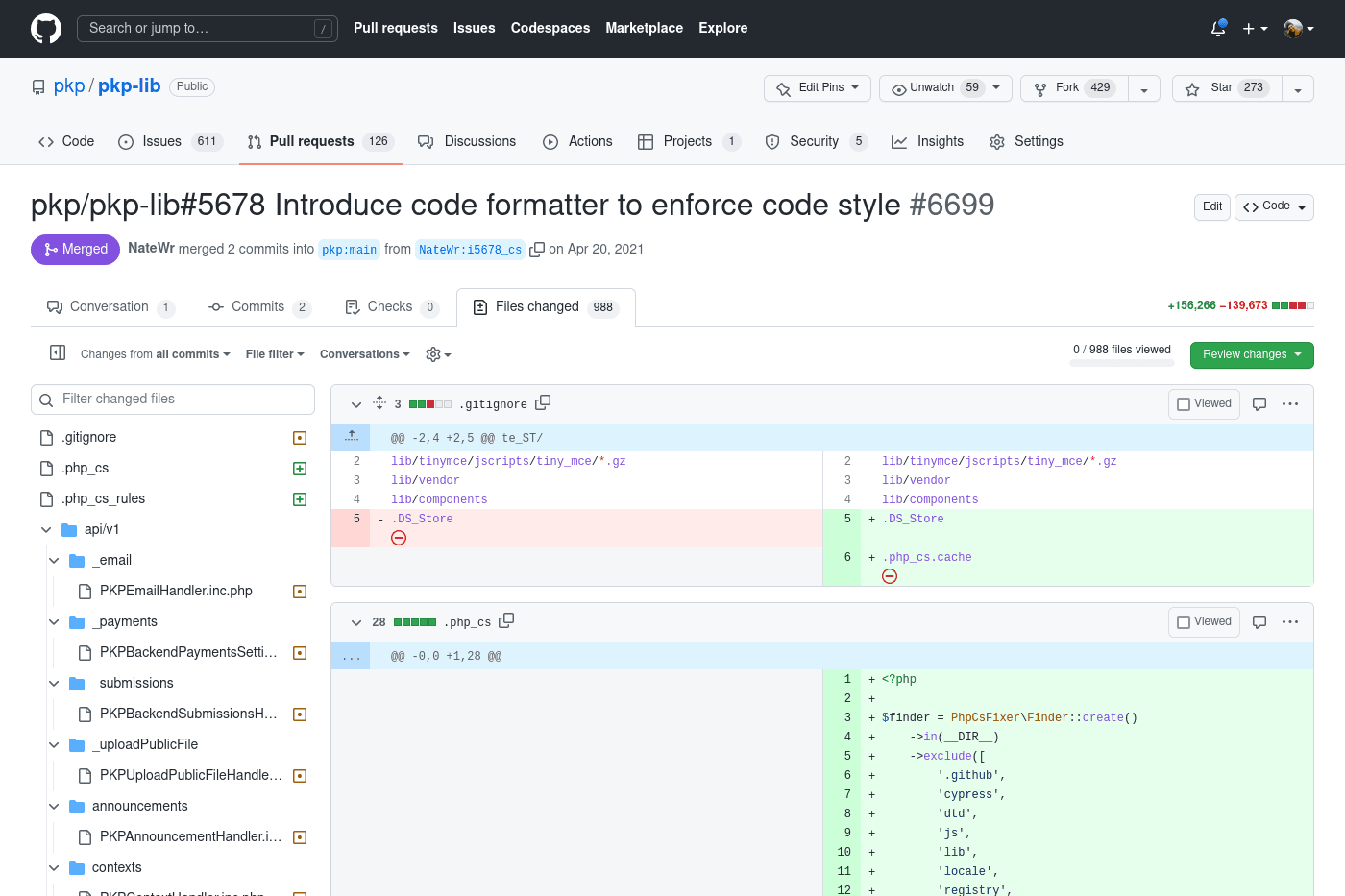The image size is (1345, 896).
Task: Copy the .gitignore file path
Action: pos(543,402)
